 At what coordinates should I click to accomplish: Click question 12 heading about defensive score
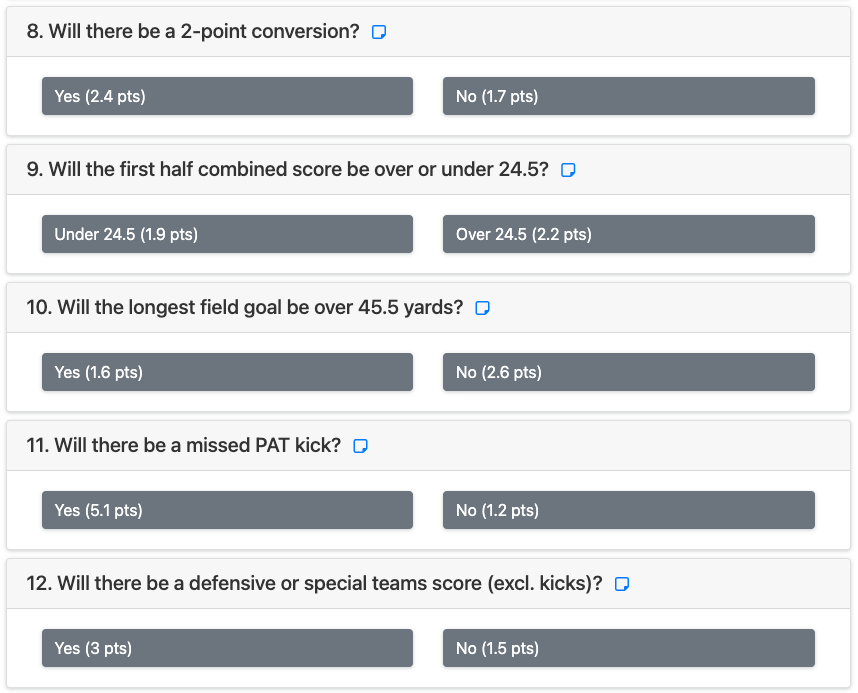click(x=315, y=584)
